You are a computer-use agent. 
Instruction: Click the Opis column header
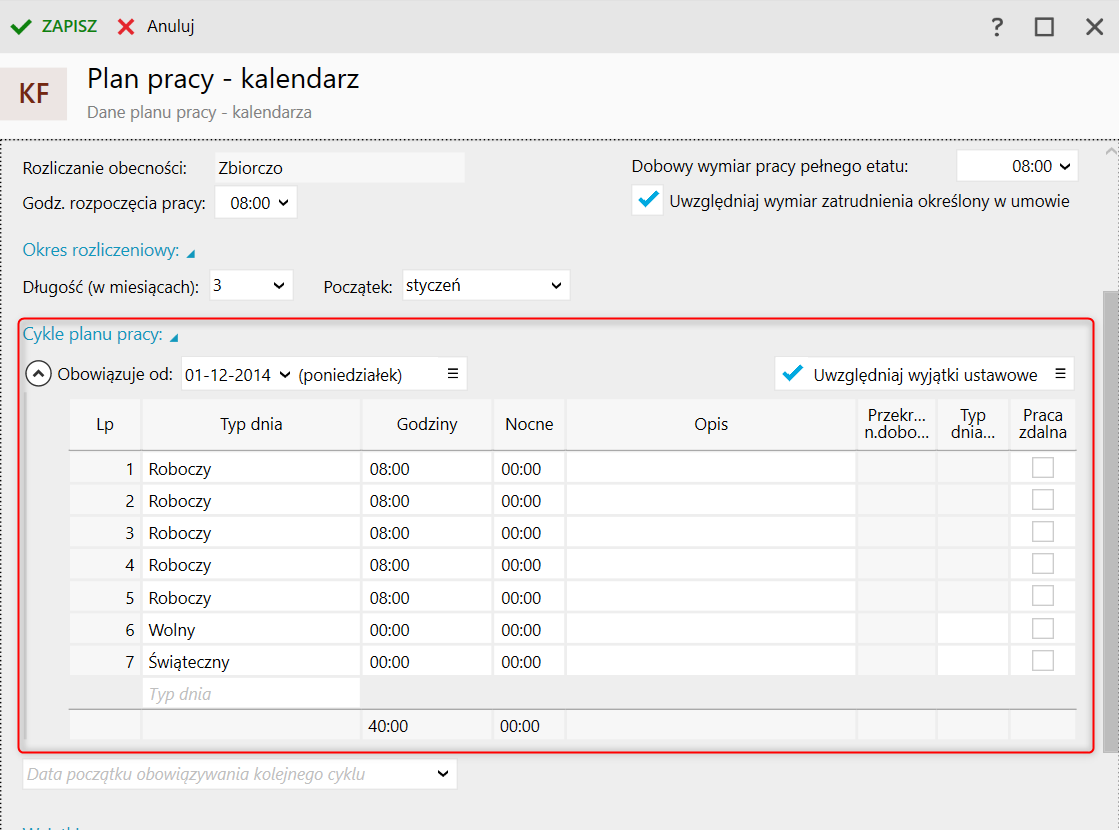click(711, 424)
